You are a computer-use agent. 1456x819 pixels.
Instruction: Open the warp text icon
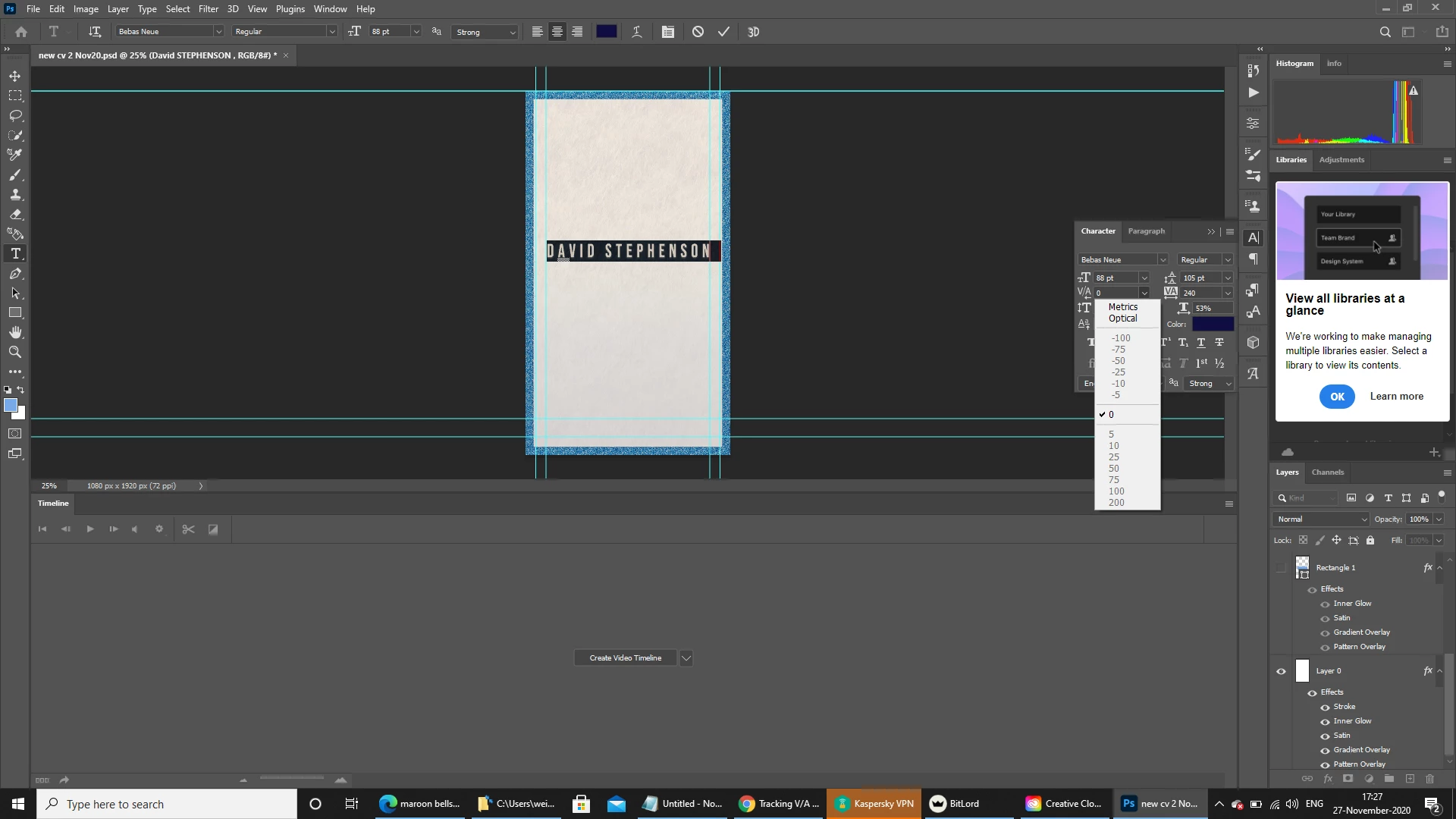coord(637,32)
